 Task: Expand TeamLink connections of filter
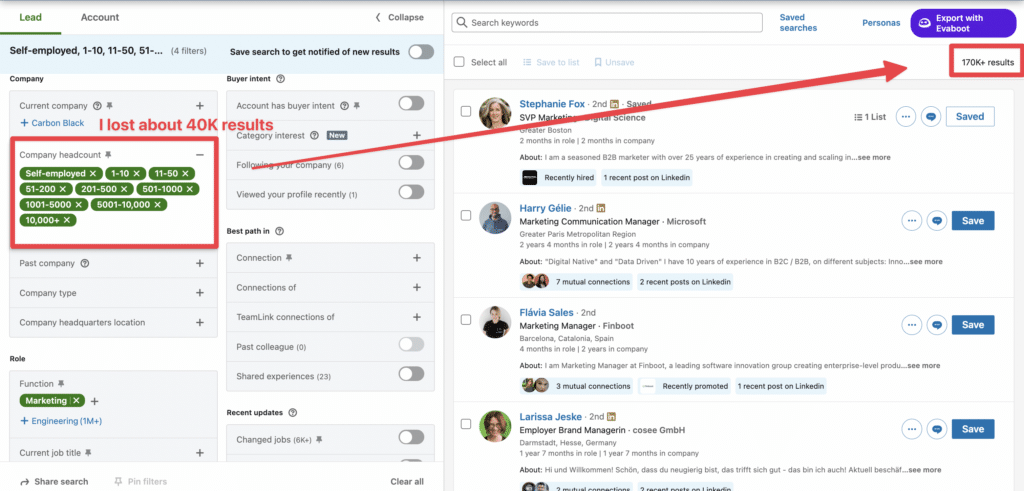417,317
